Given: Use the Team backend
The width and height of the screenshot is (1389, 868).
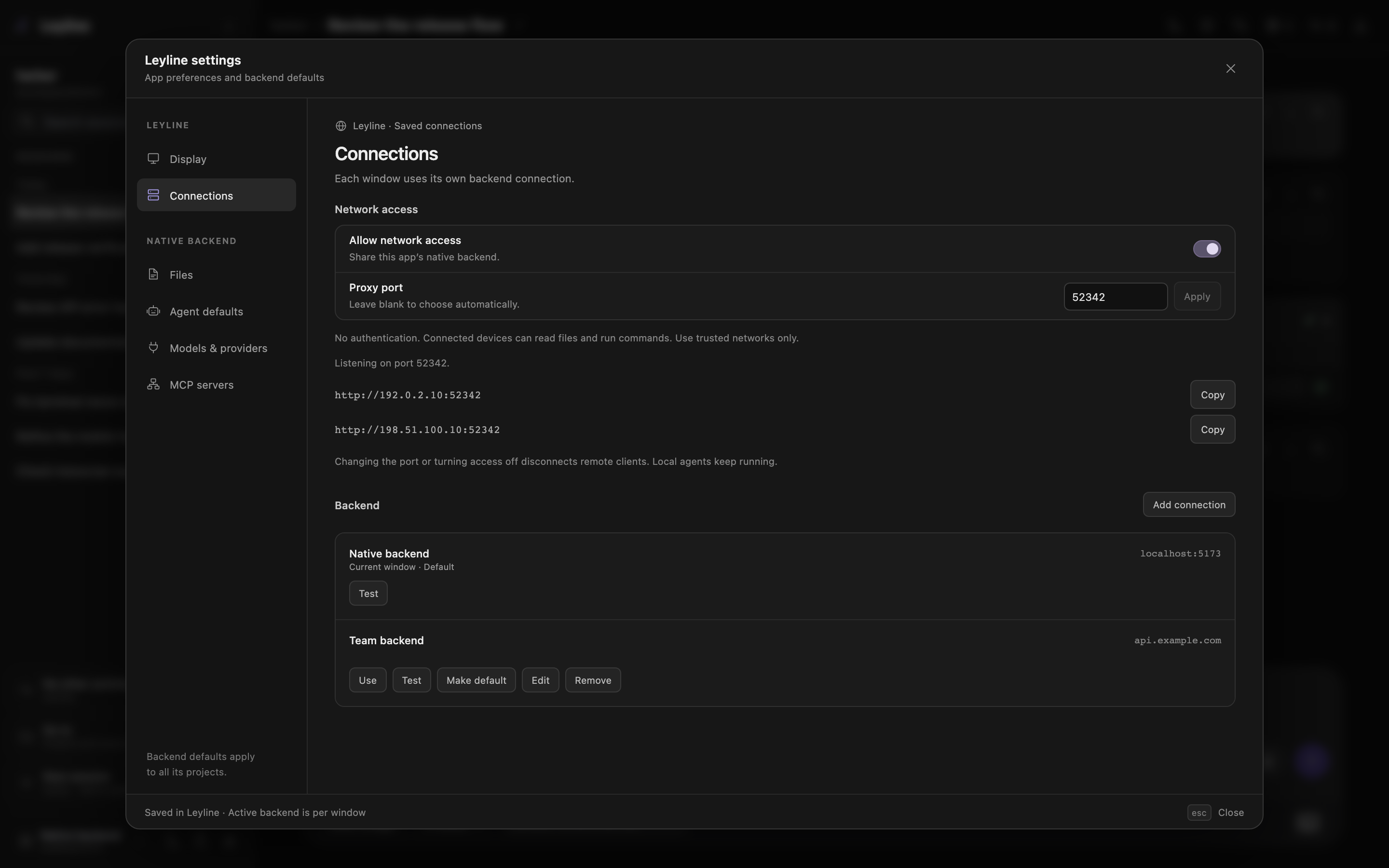Looking at the screenshot, I should tap(368, 680).
